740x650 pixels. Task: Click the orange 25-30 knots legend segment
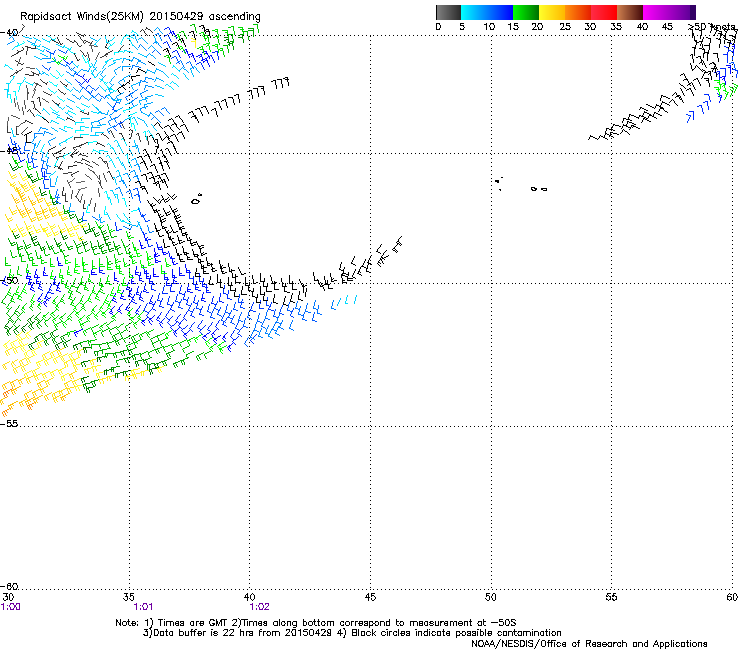[x=578, y=12]
